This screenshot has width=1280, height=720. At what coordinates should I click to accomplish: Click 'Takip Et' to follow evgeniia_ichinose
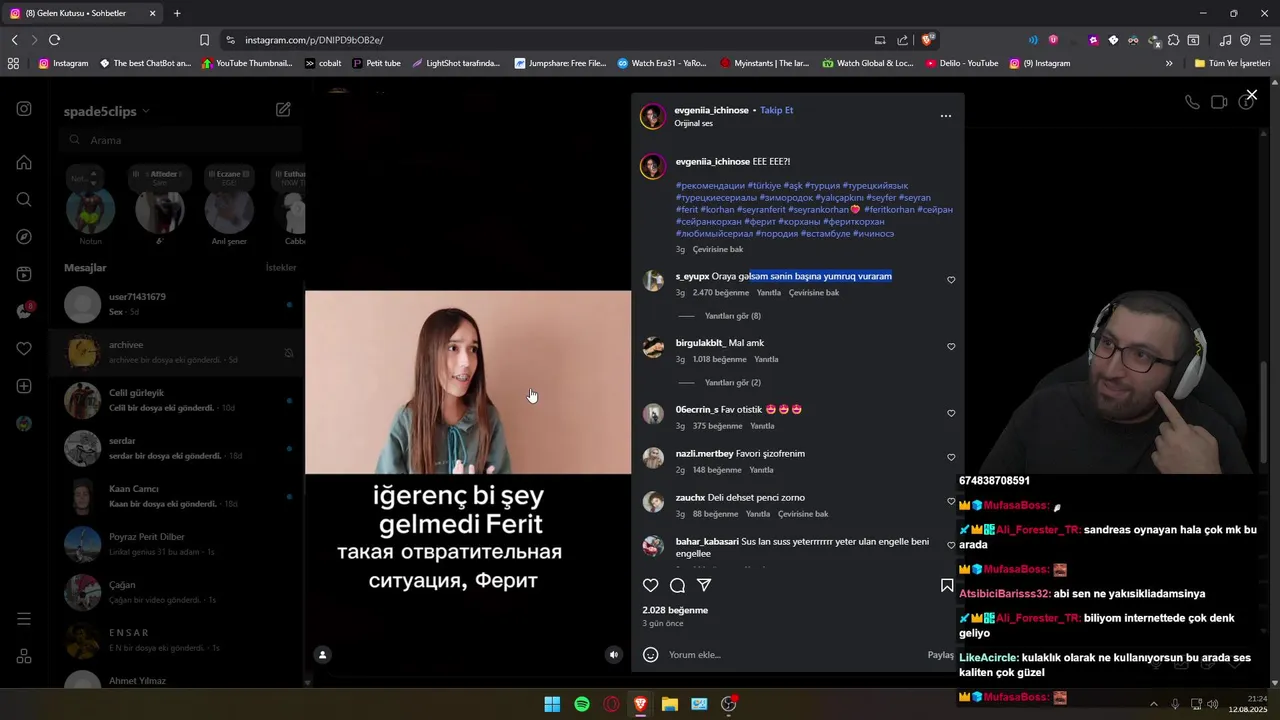[776, 110]
